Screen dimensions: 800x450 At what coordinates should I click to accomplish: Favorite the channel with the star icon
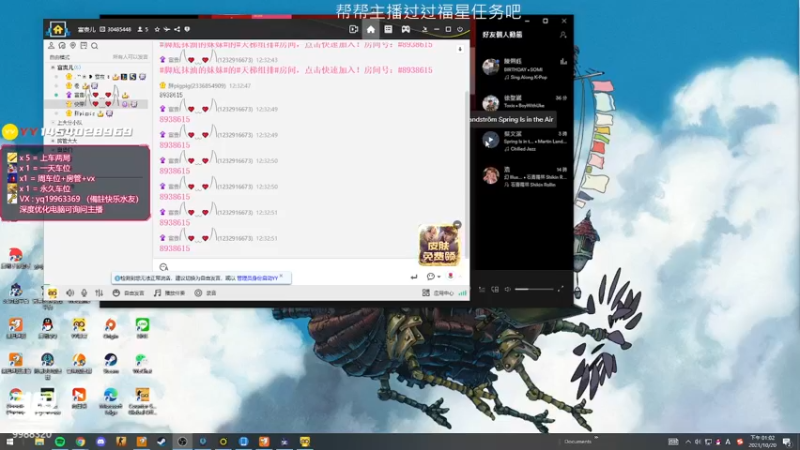[x=157, y=30]
